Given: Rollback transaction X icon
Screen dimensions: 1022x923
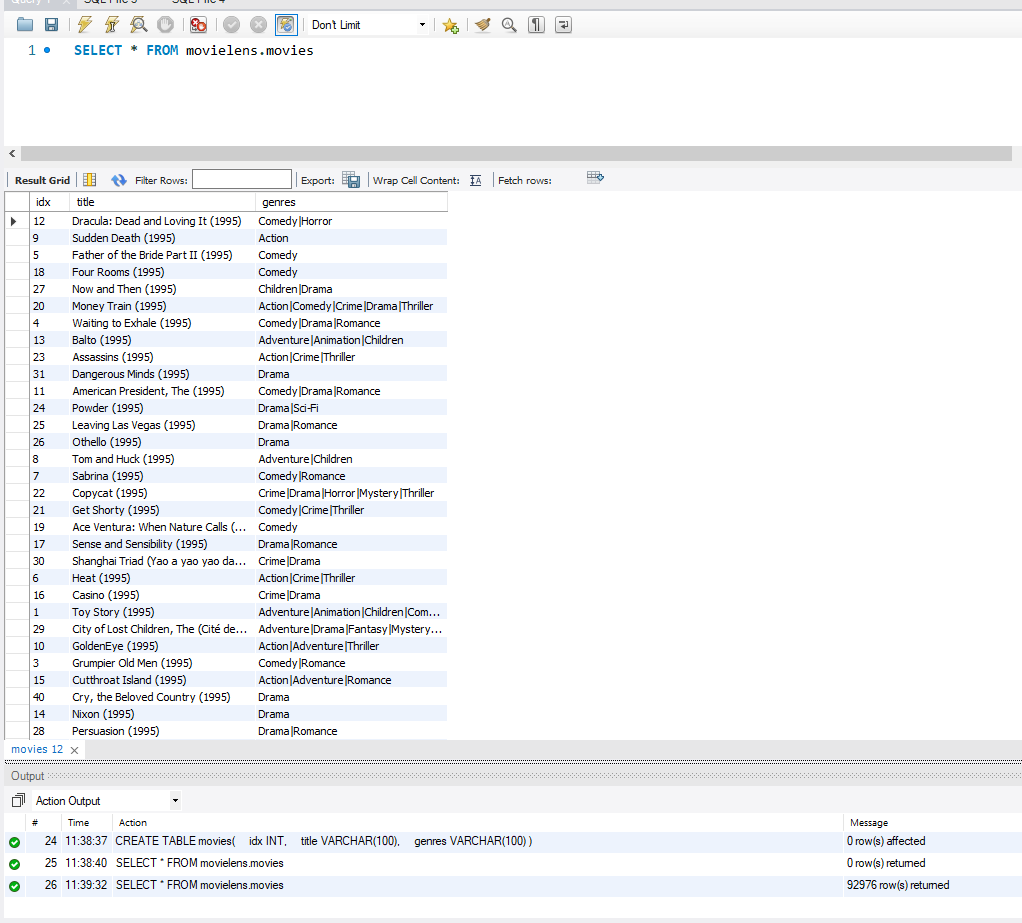Looking at the screenshot, I should (258, 25).
